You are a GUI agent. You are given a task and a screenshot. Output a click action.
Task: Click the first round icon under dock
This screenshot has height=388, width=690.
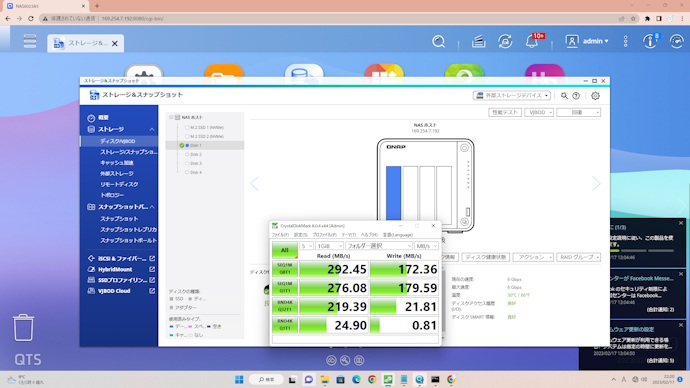point(331,361)
